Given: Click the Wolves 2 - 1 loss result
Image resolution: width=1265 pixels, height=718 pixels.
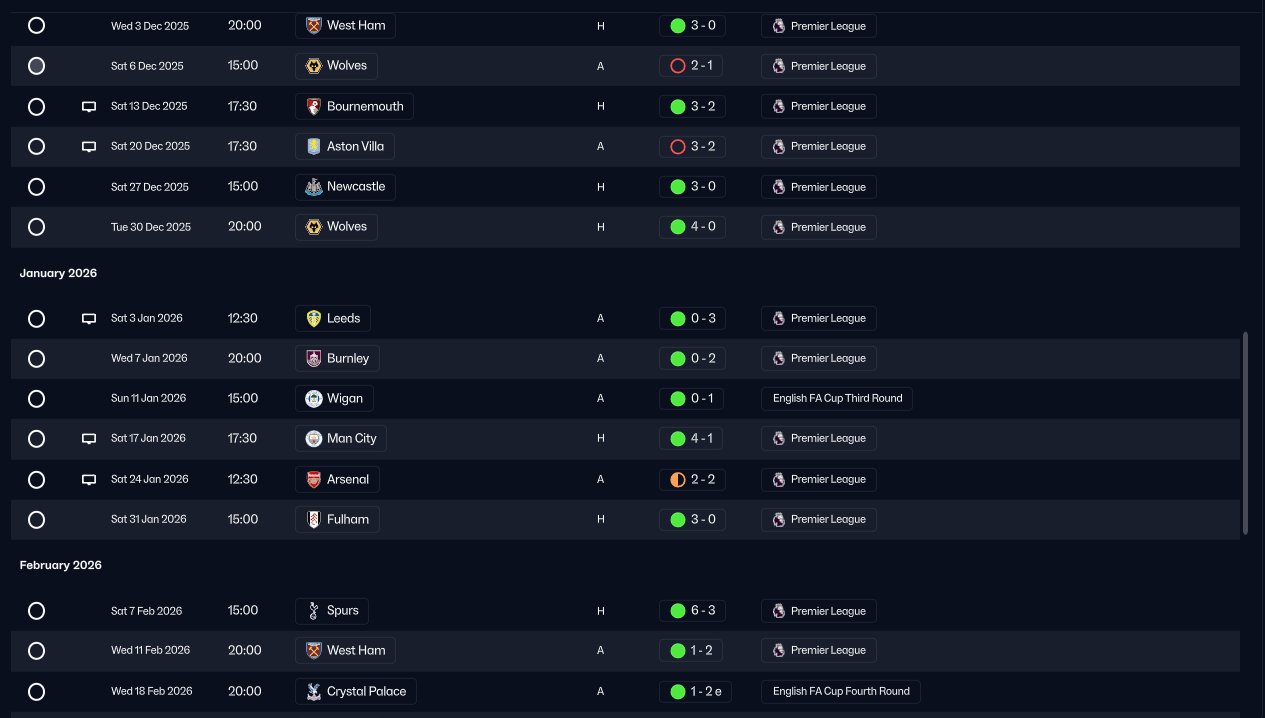Looking at the screenshot, I should click(692, 66).
